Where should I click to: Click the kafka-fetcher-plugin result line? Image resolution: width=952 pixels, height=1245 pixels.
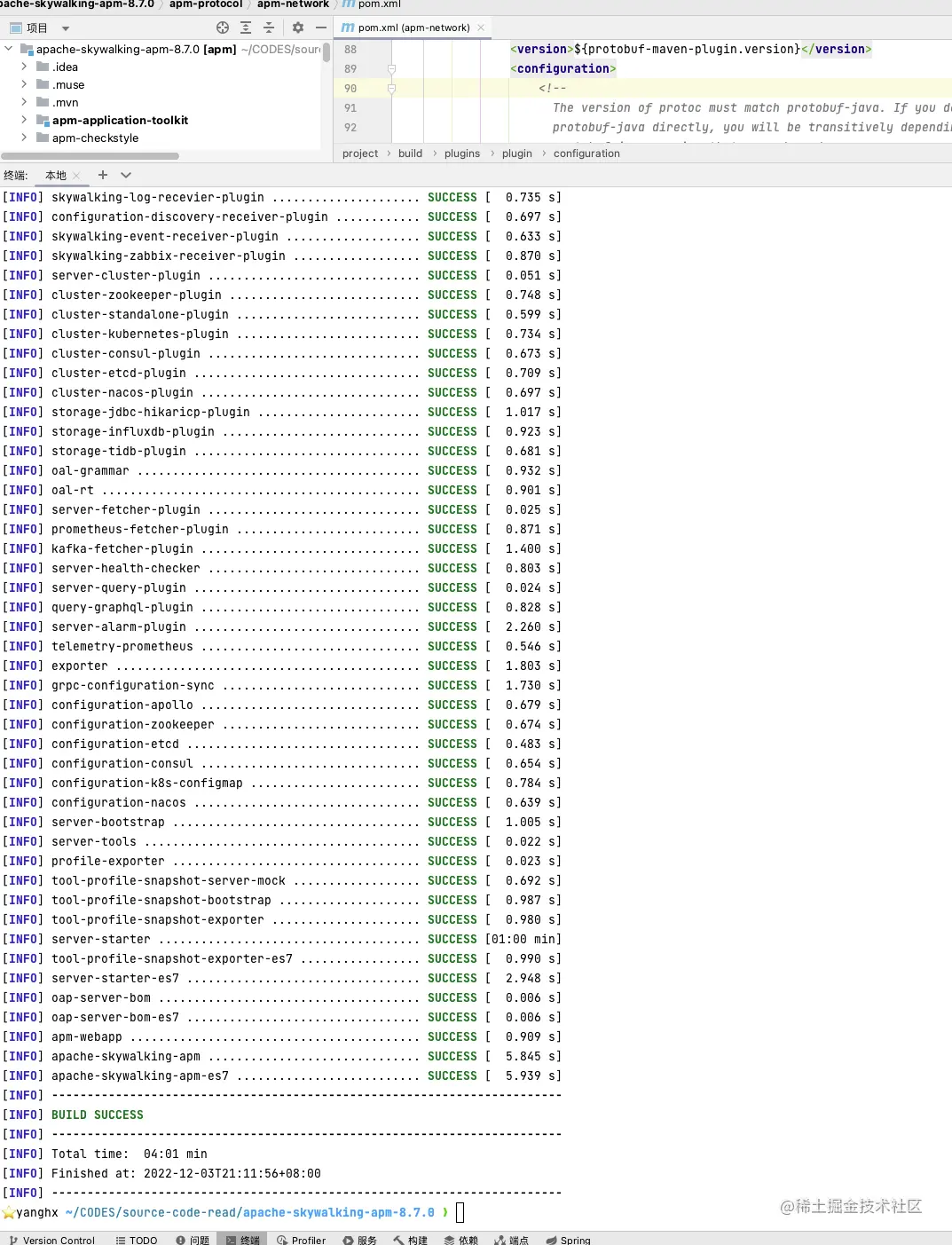(282, 548)
